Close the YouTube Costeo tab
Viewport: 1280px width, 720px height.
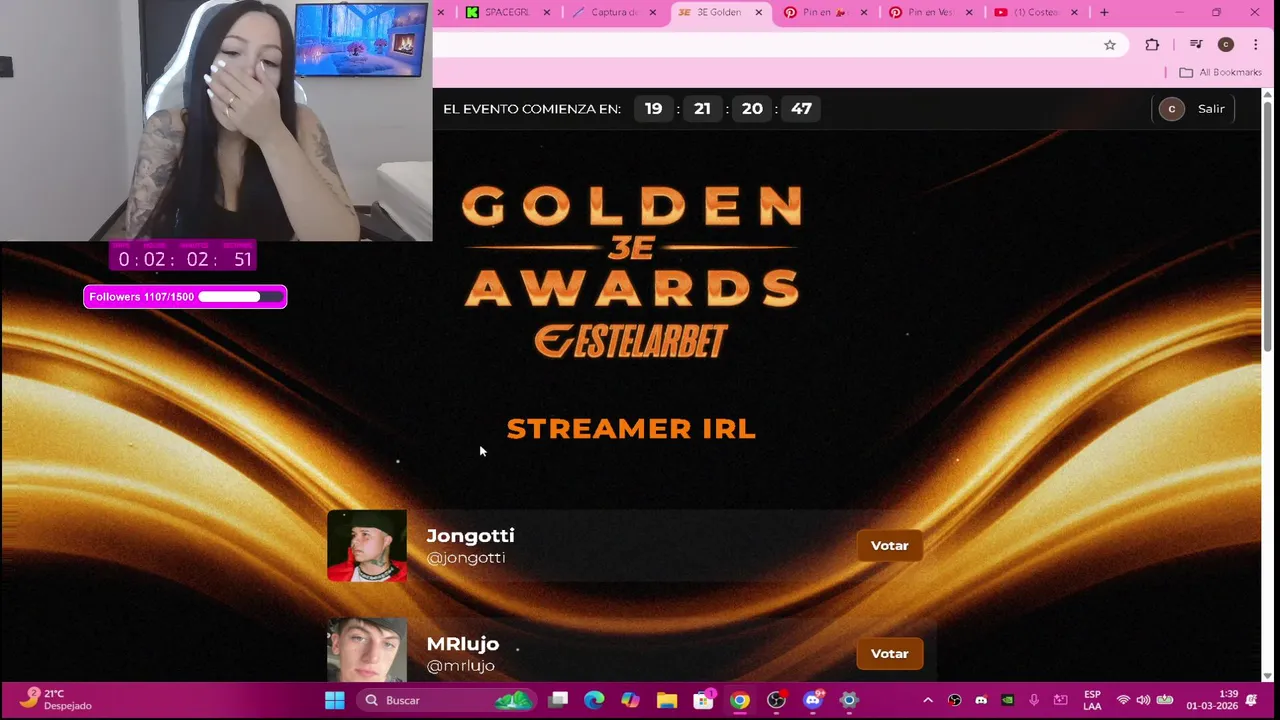(1075, 12)
